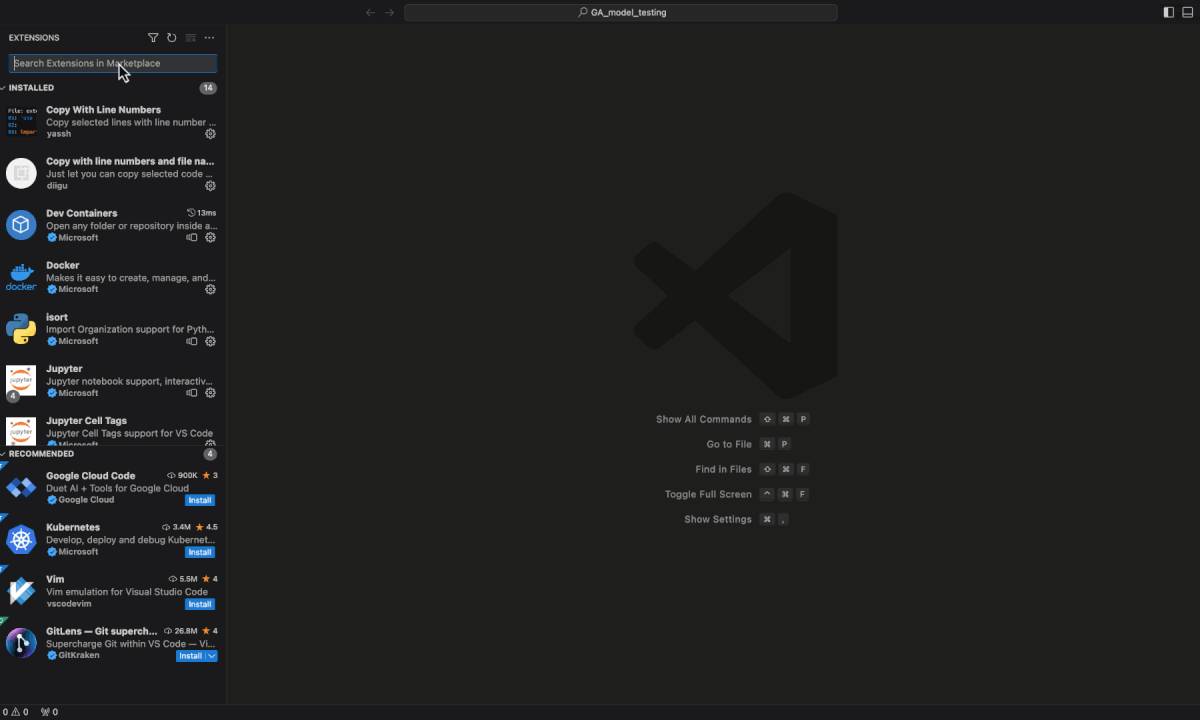Click GitLens download count 26.8M
This screenshot has width=1200, height=720.
tap(180, 631)
